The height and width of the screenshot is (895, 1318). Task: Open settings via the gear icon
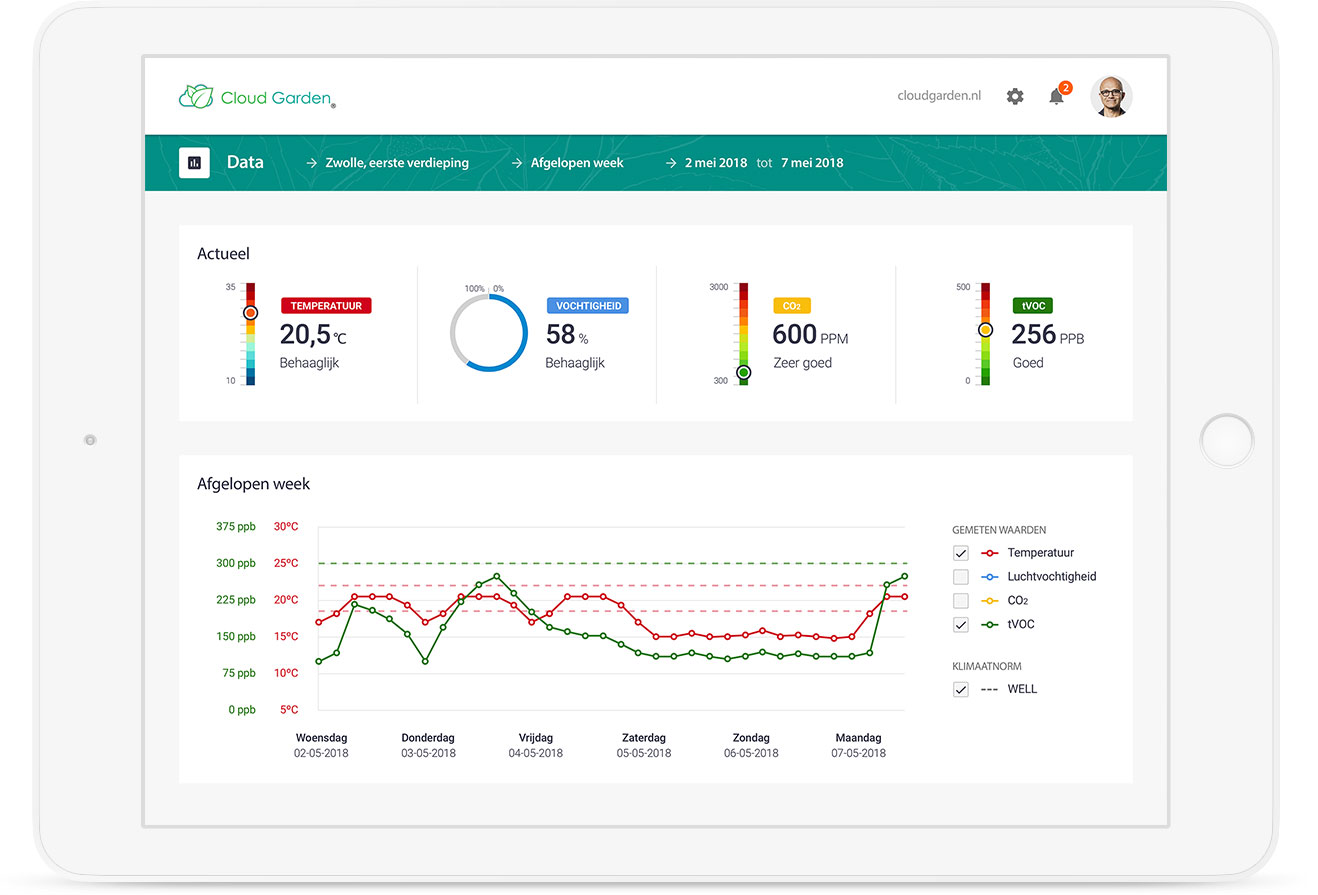click(1015, 97)
